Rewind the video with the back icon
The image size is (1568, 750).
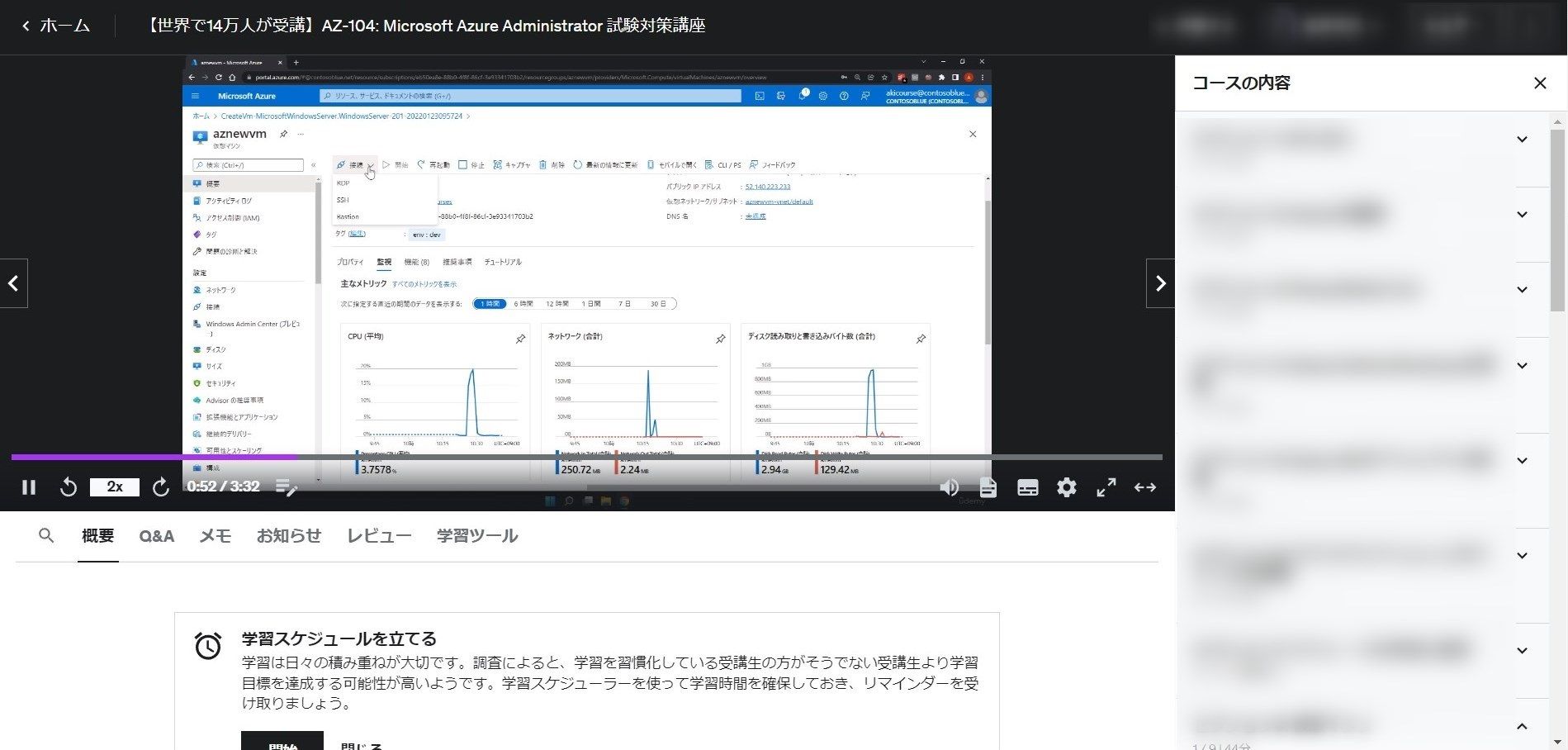tap(69, 487)
